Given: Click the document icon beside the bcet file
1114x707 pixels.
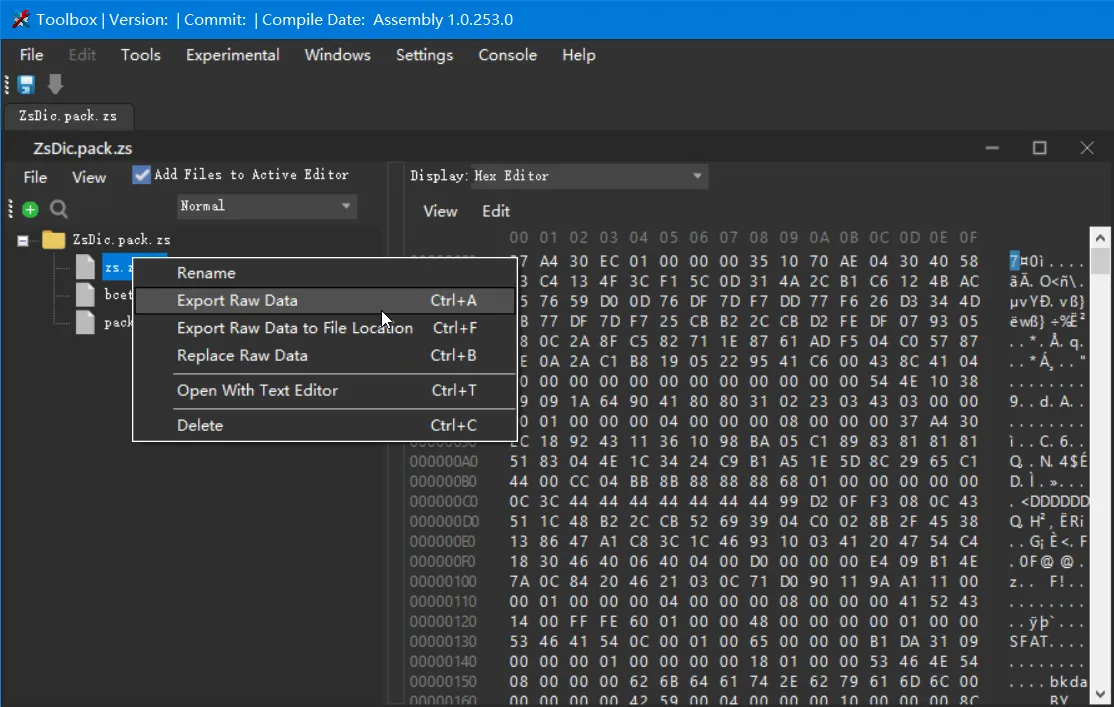Looking at the screenshot, I should (85, 294).
